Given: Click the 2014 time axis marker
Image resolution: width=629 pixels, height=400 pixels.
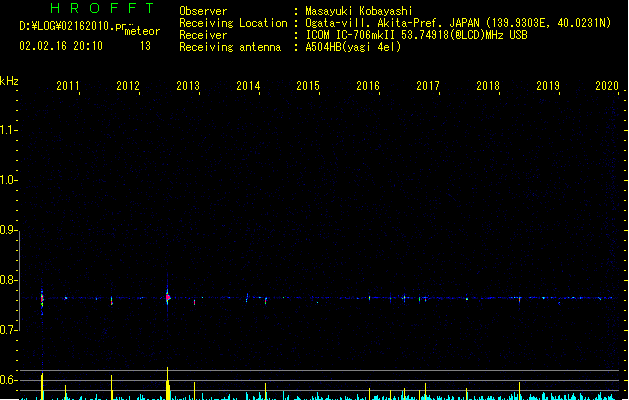Looking at the screenshot, I should point(248,86).
